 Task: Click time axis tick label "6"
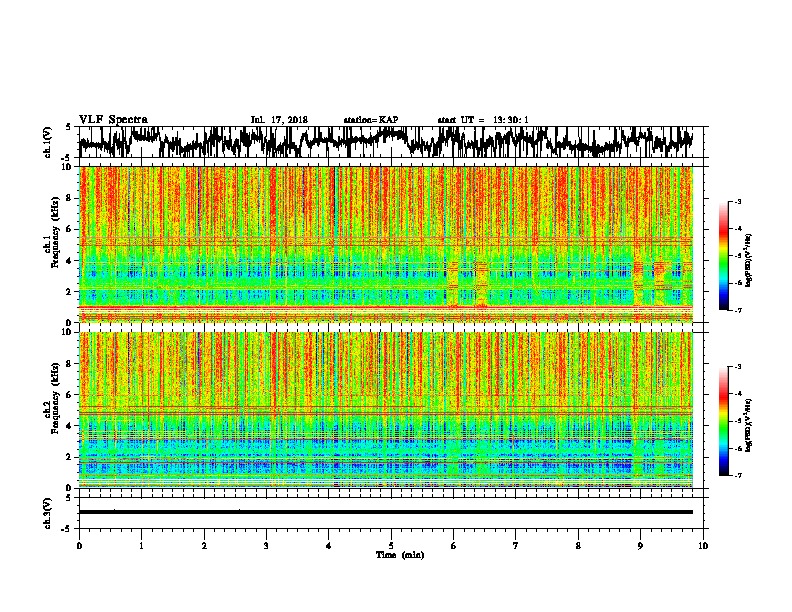pyautogui.click(x=454, y=546)
